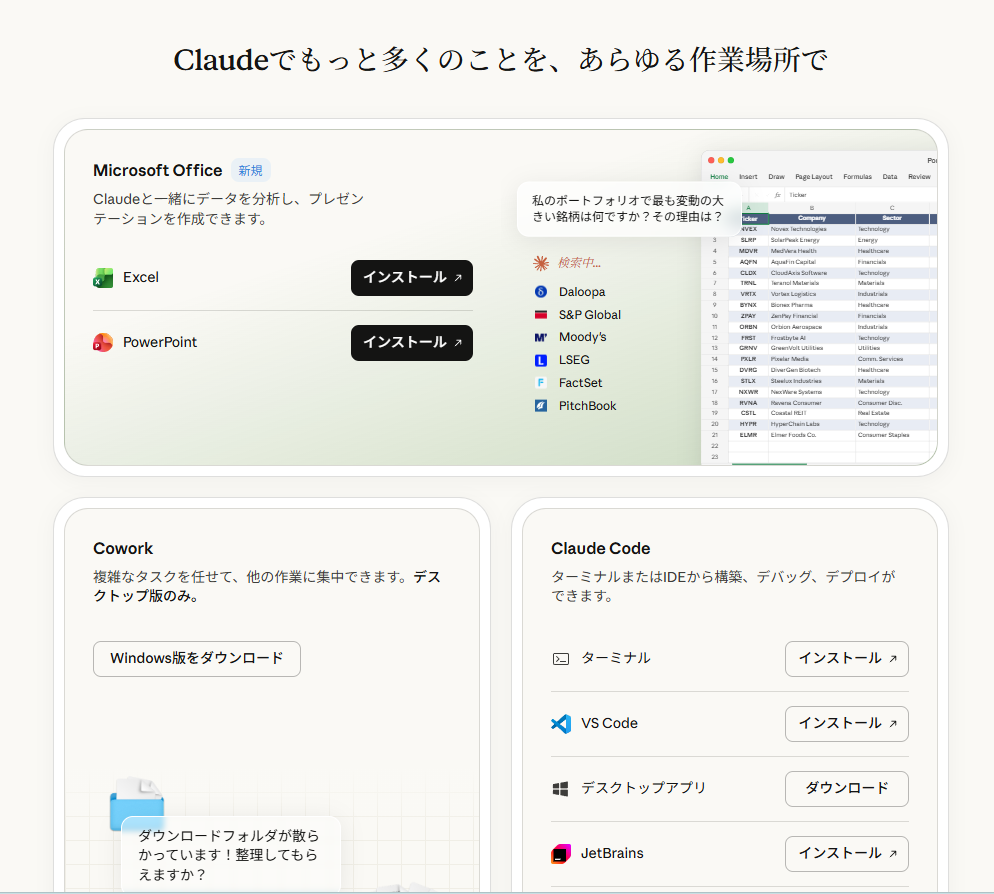Viewport: 994px width, 894px height.
Task: Click the Daloopa icon in source list
Action: pyautogui.click(x=541, y=292)
